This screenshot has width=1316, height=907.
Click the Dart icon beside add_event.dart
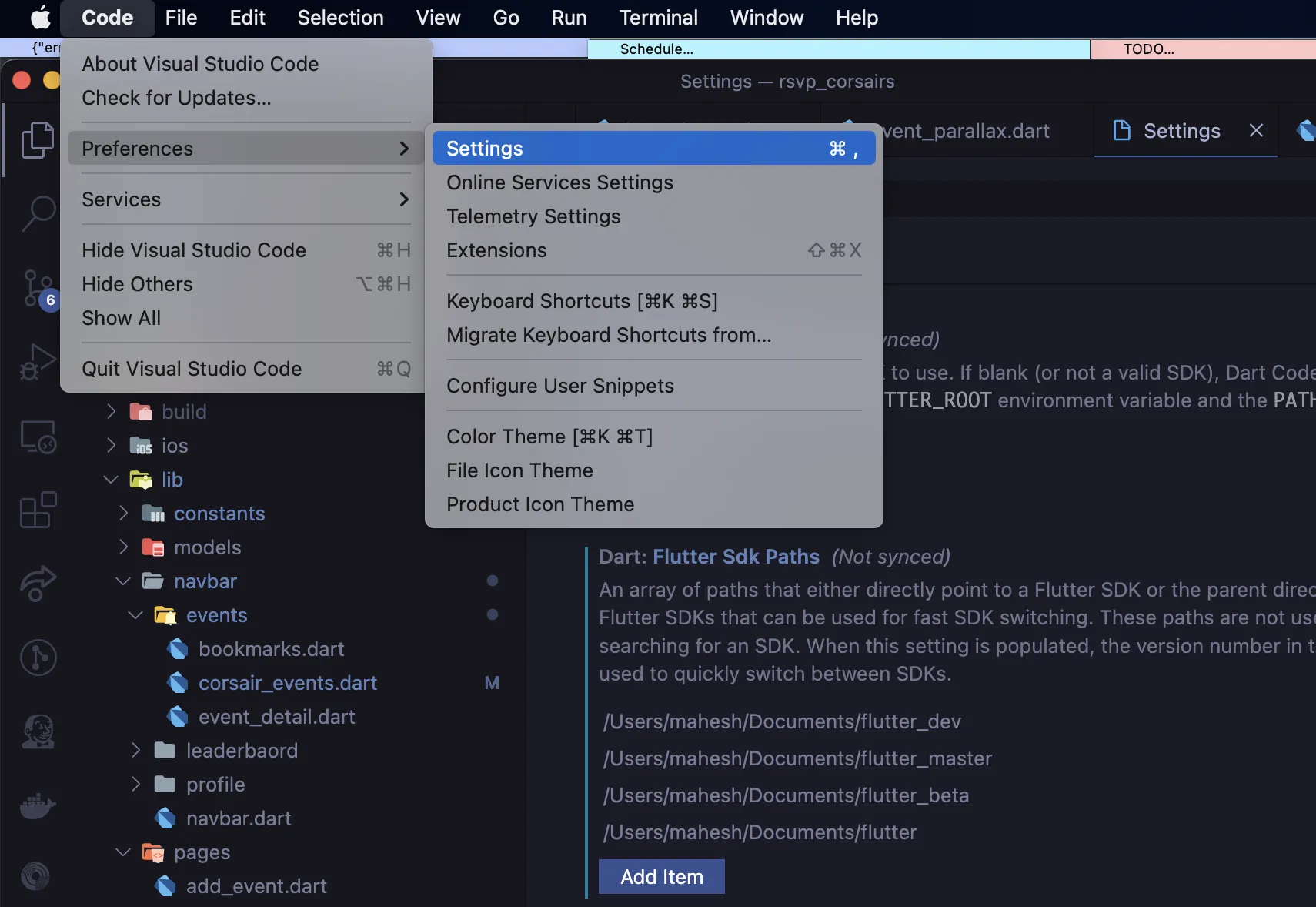165,886
